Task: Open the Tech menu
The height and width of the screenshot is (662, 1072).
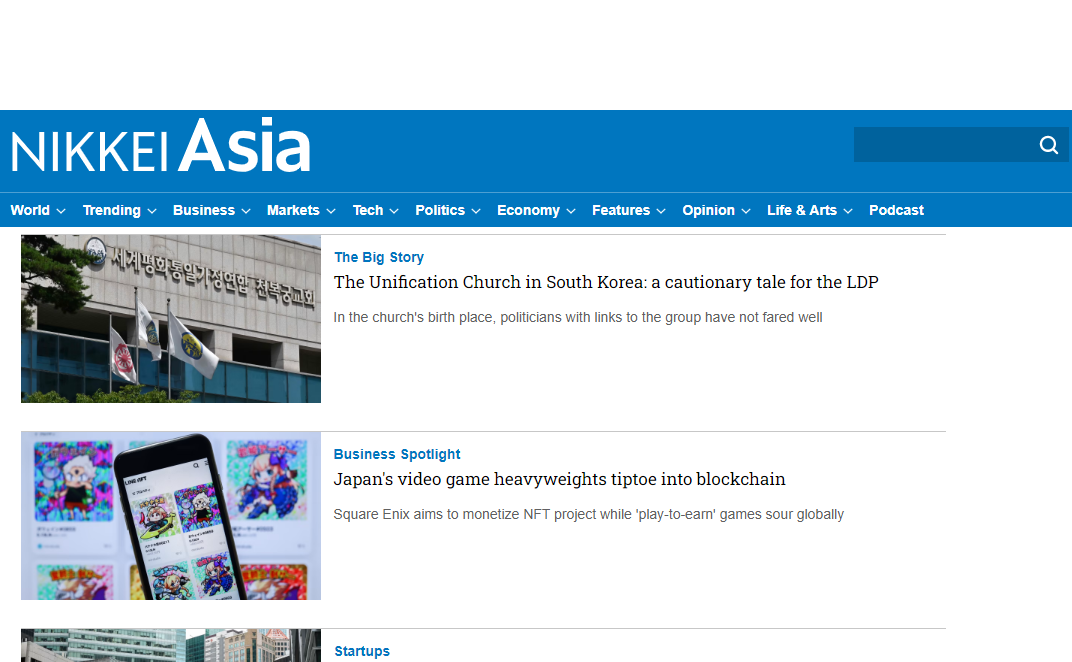Action: (368, 210)
